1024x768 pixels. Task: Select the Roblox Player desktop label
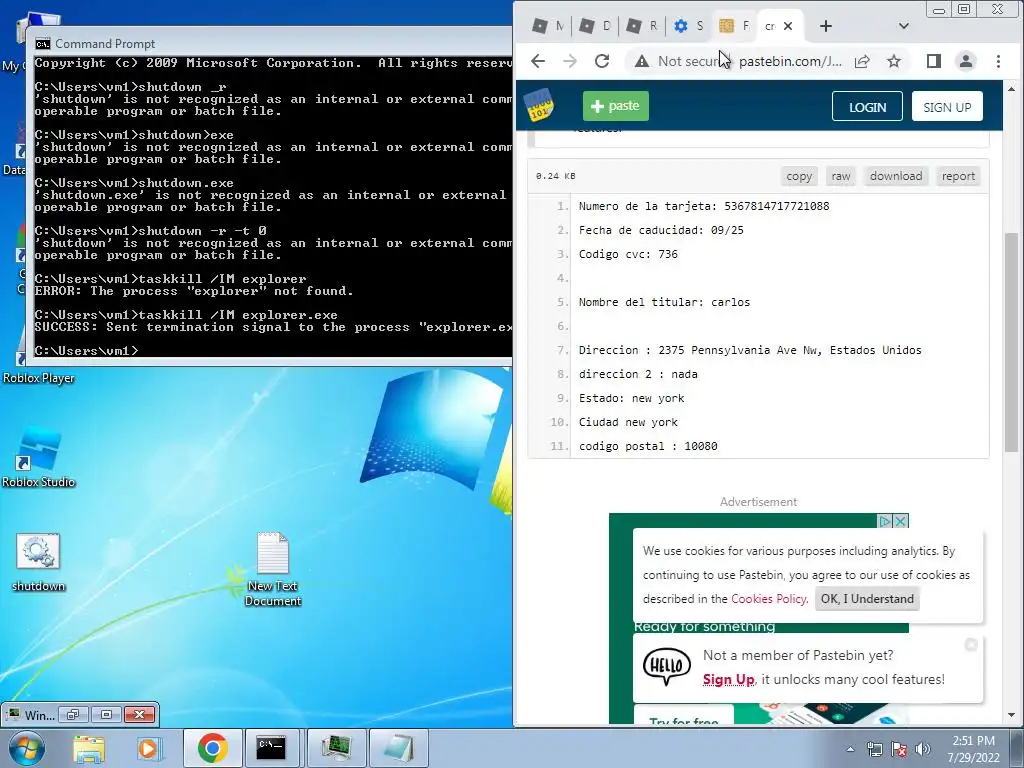coord(39,378)
